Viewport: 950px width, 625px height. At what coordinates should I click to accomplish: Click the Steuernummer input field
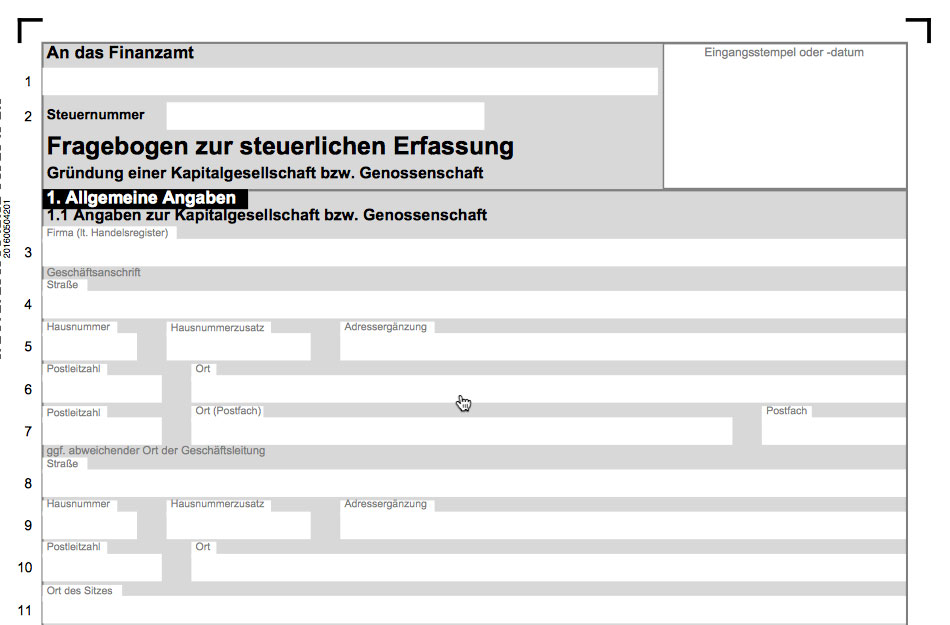pyautogui.click(x=325, y=116)
